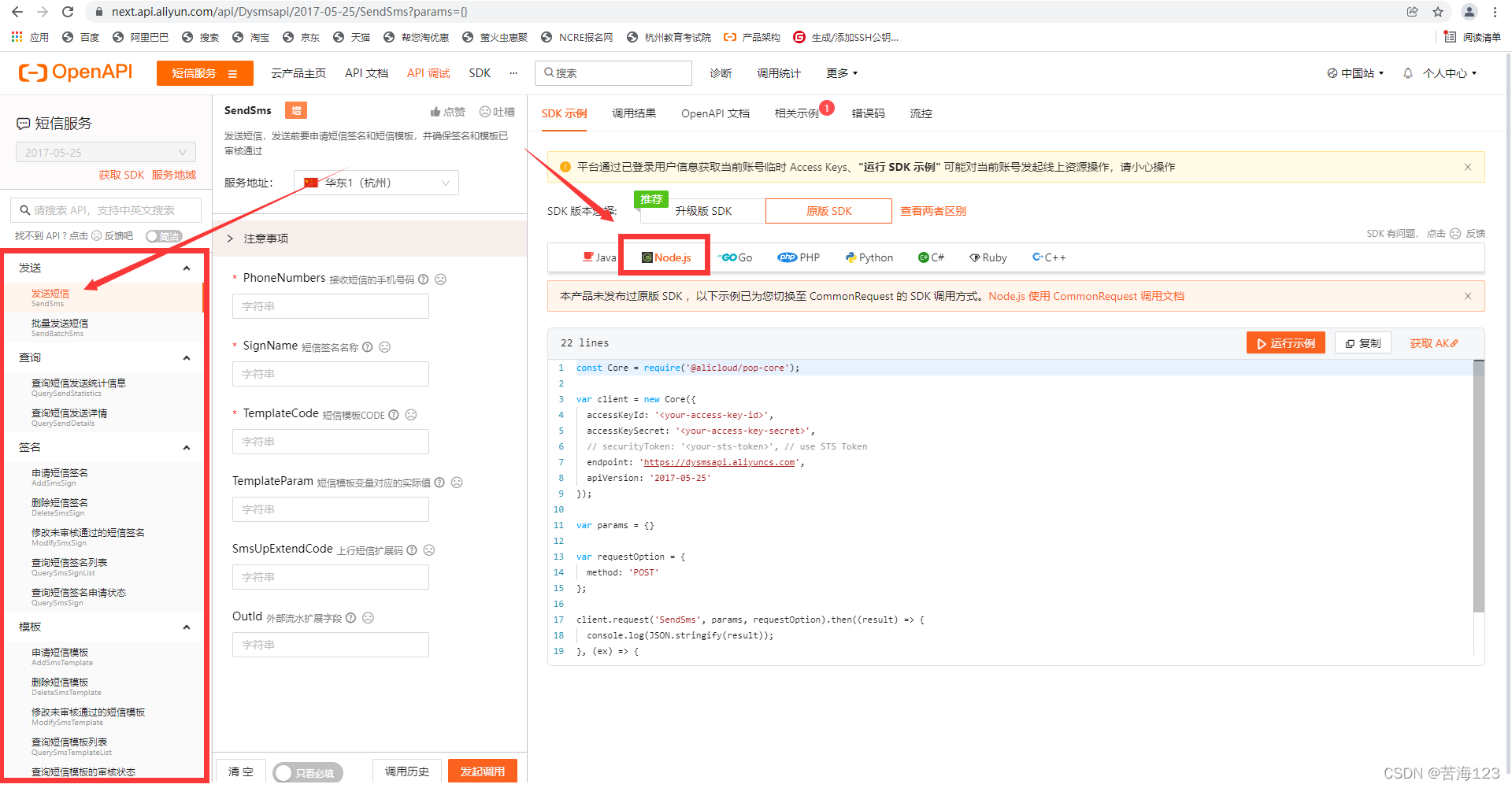Open help icon beside PhoneNumbers
The height and width of the screenshot is (788, 1512).
424,279
